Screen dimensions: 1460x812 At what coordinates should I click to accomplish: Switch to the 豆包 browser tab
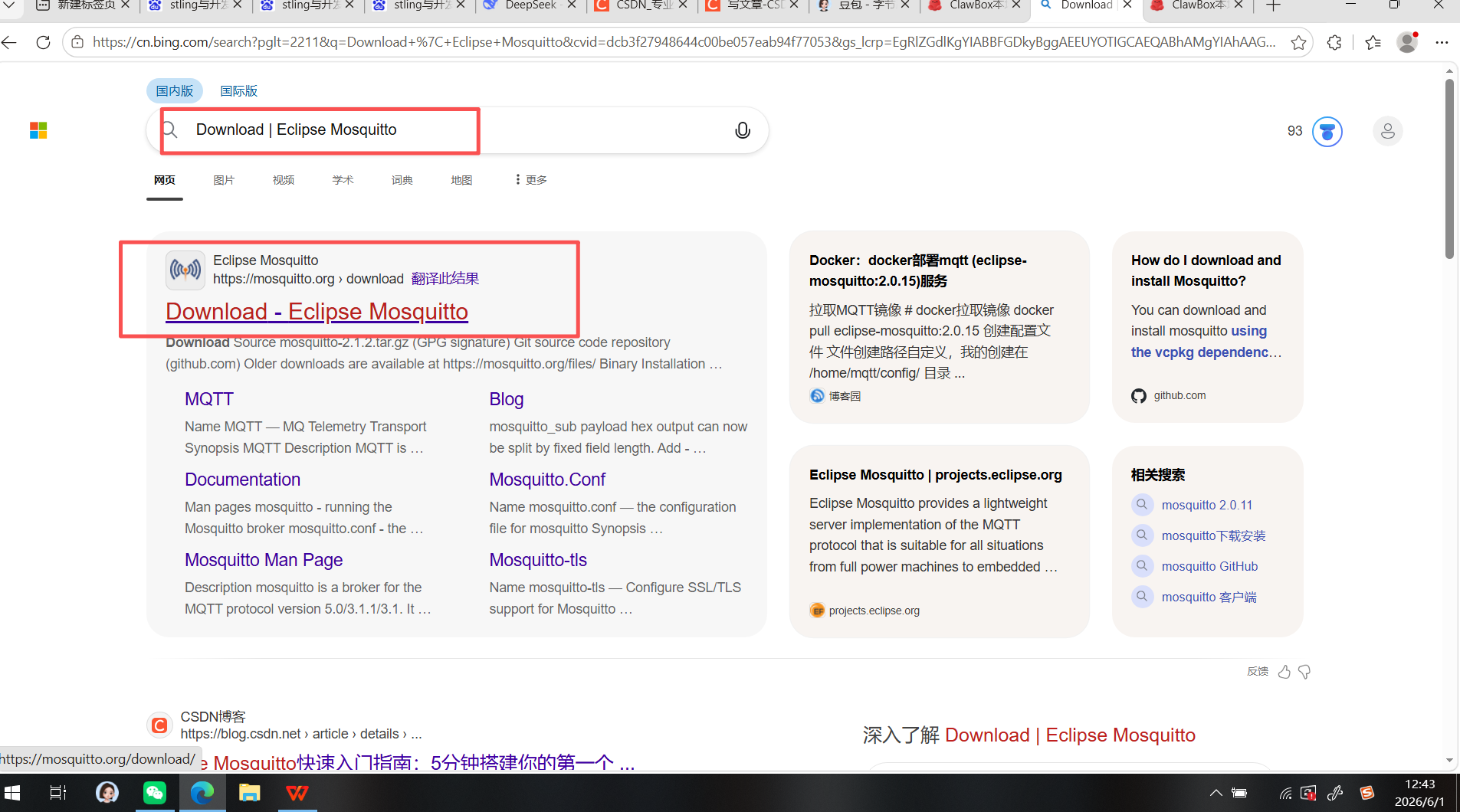pos(865,6)
